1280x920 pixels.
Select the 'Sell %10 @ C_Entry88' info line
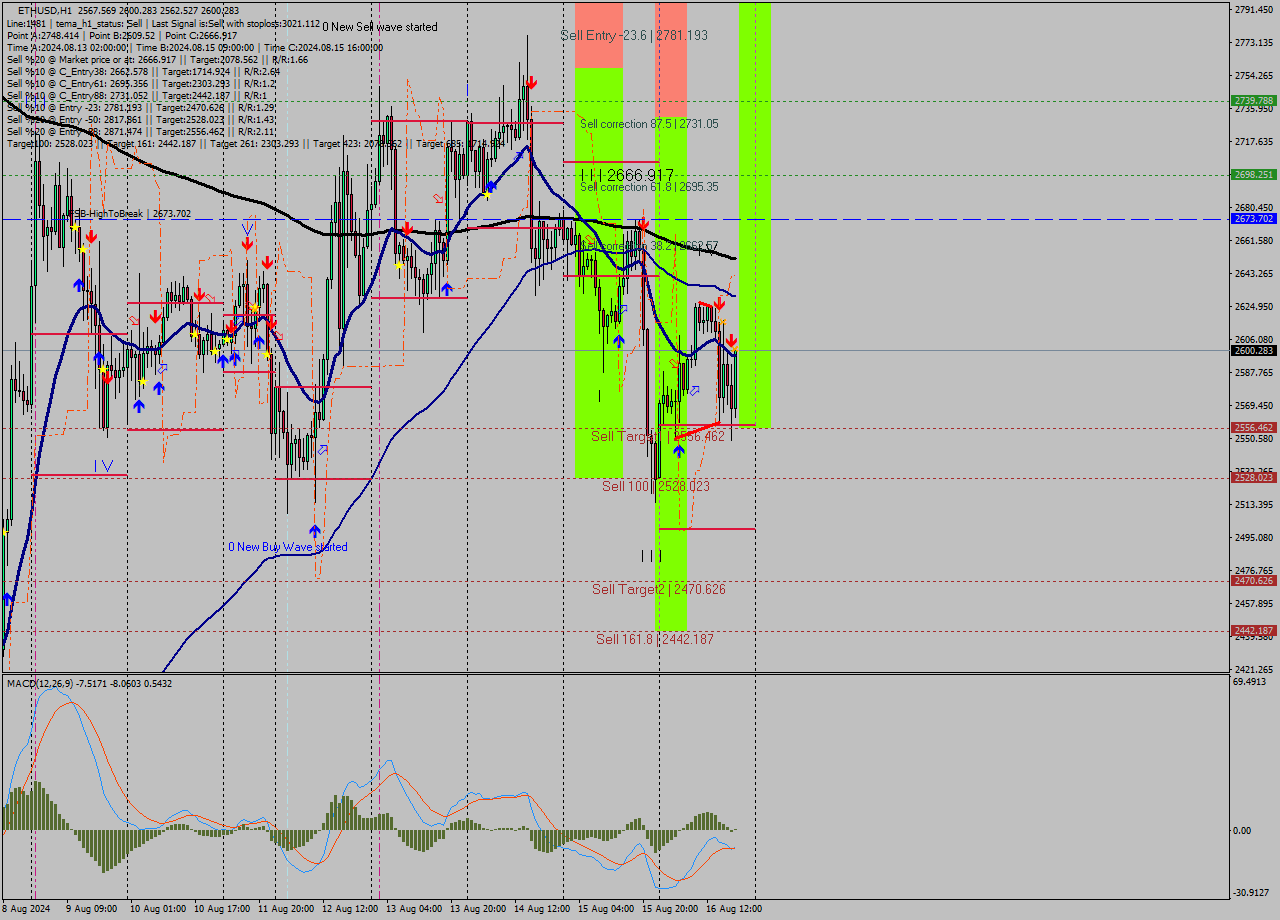[x=139, y=95]
